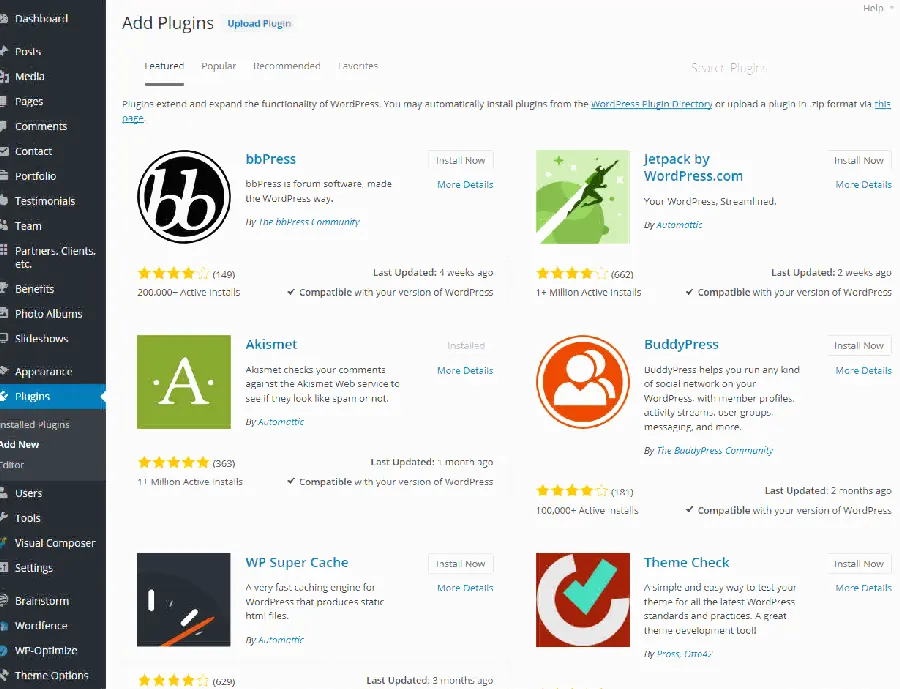Screen dimensions: 900x689
Task: Switch to the Popular tab
Action: (x=219, y=66)
